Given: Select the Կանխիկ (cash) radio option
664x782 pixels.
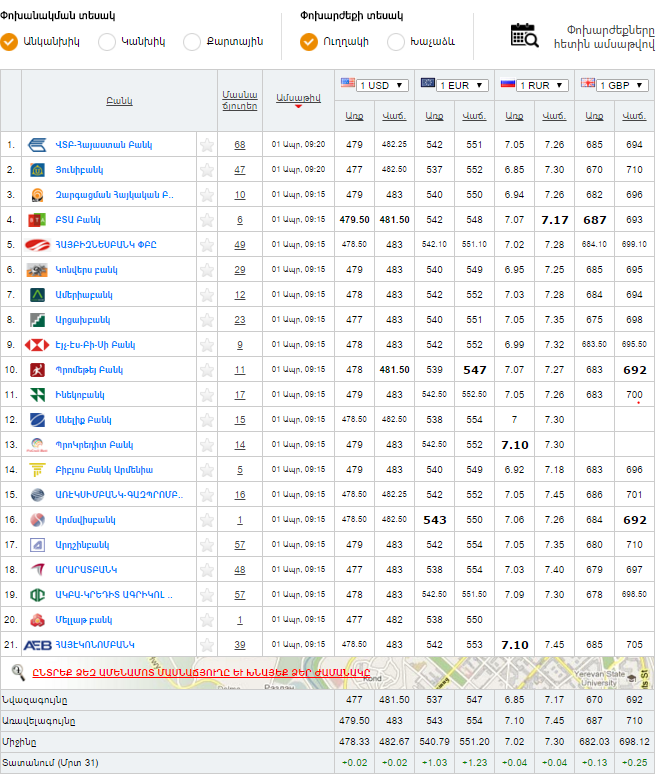Looking at the screenshot, I should 107,41.
